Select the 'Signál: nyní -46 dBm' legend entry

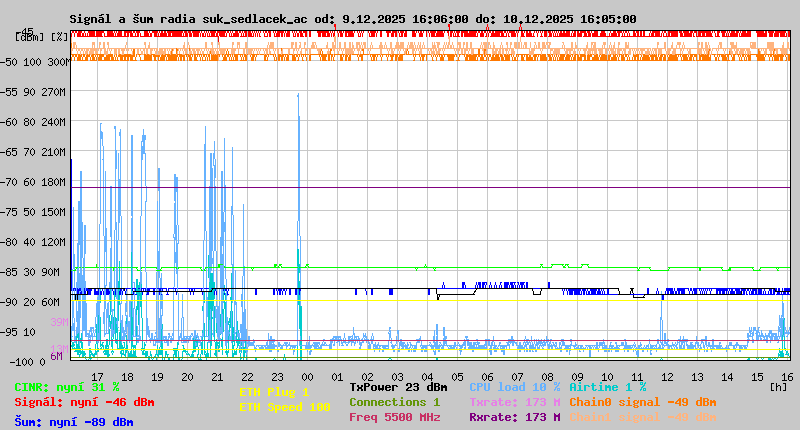[x=84, y=402]
